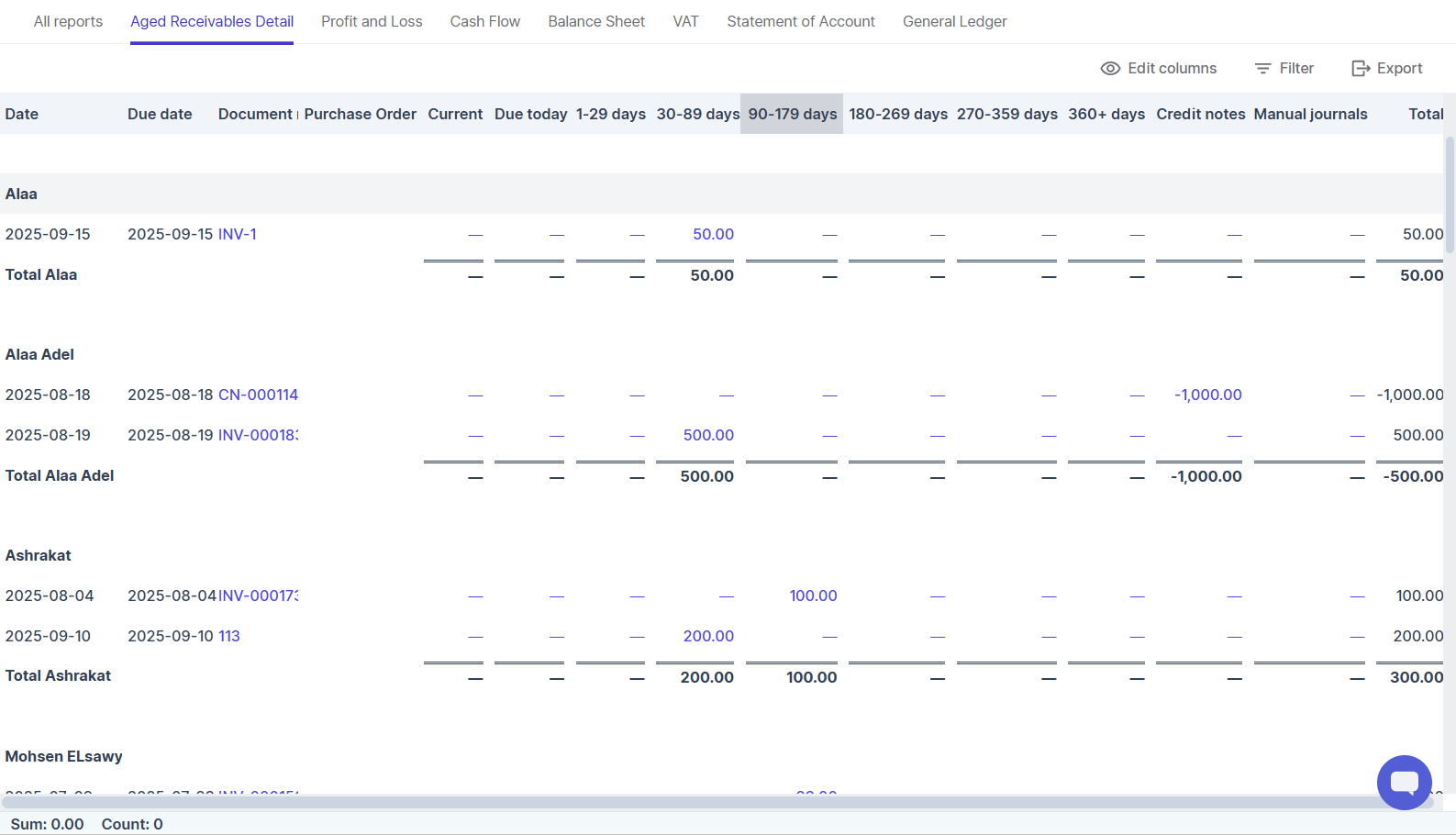Screen dimensions: 1456x835
Task: Open the Balance Sheet tab
Action: click(x=596, y=21)
